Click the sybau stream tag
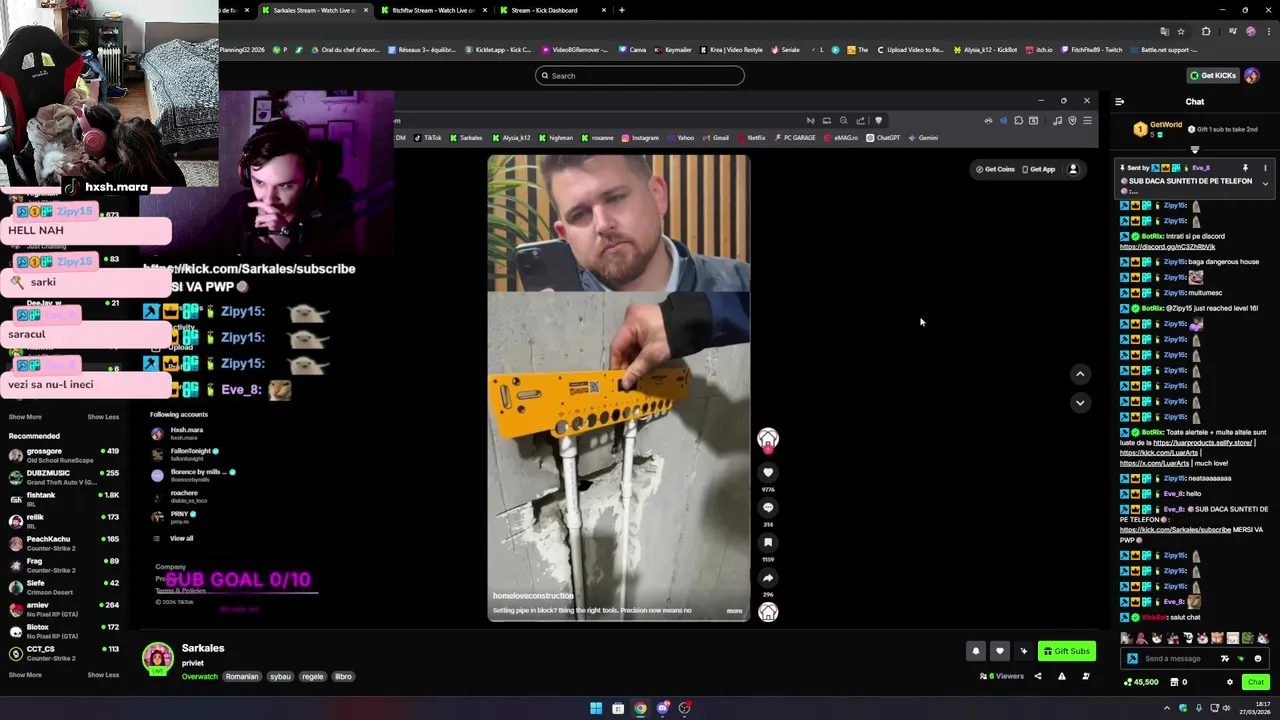 (x=280, y=676)
